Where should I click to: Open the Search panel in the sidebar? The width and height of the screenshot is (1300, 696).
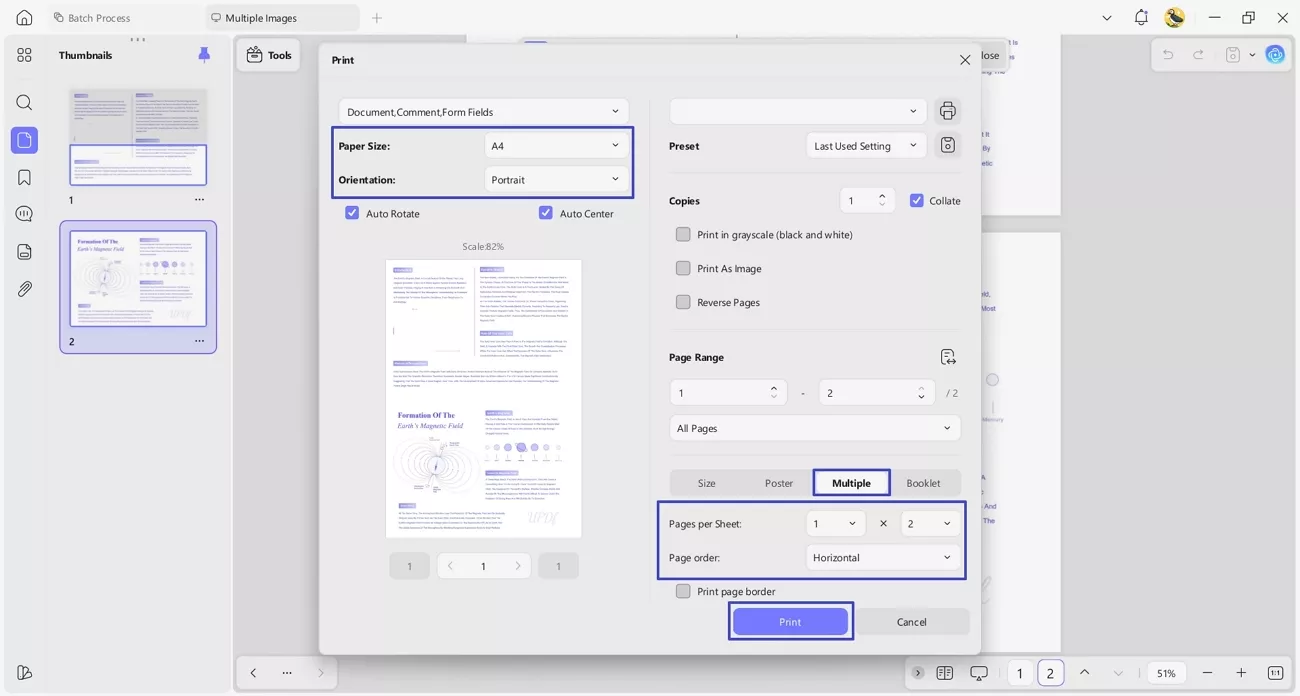[x=24, y=102]
